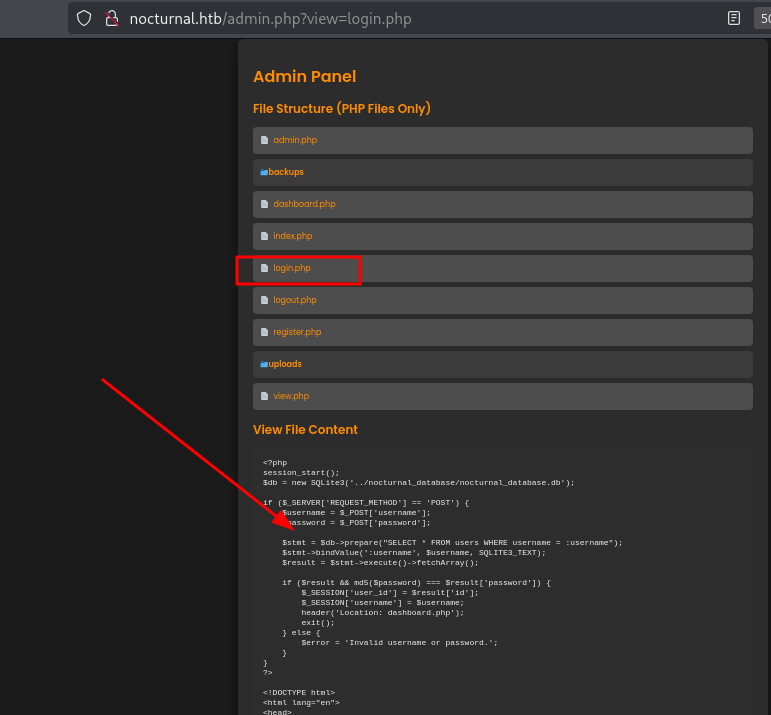Viewport: 771px width, 715px height.
Task: Click the address bar URL text
Action: pyautogui.click(x=270, y=18)
